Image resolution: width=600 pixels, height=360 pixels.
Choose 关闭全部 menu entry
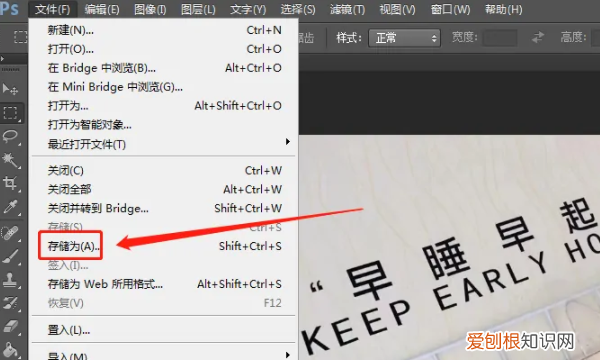pyautogui.click(x=164, y=189)
